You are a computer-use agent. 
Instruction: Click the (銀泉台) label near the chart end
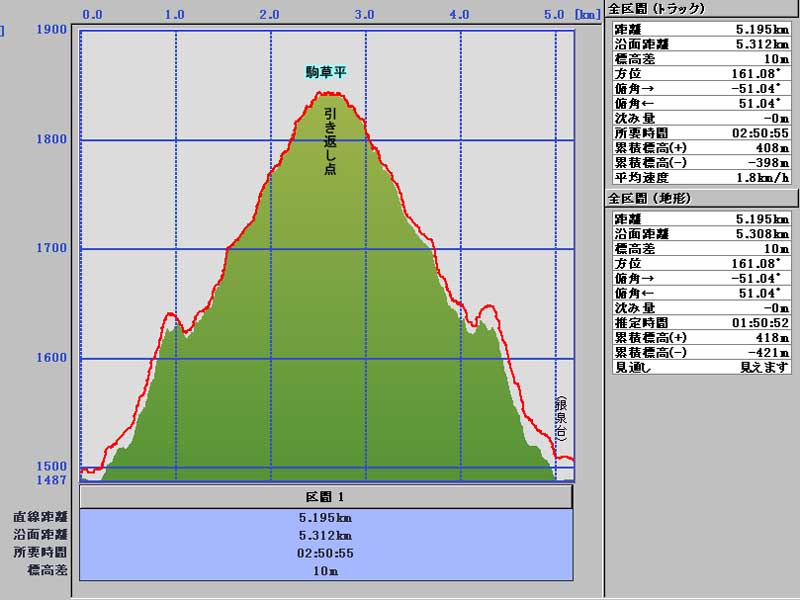point(561,419)
